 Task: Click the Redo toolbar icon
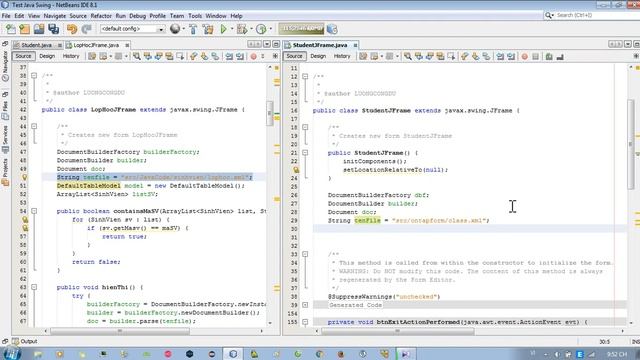coord(86,29)
